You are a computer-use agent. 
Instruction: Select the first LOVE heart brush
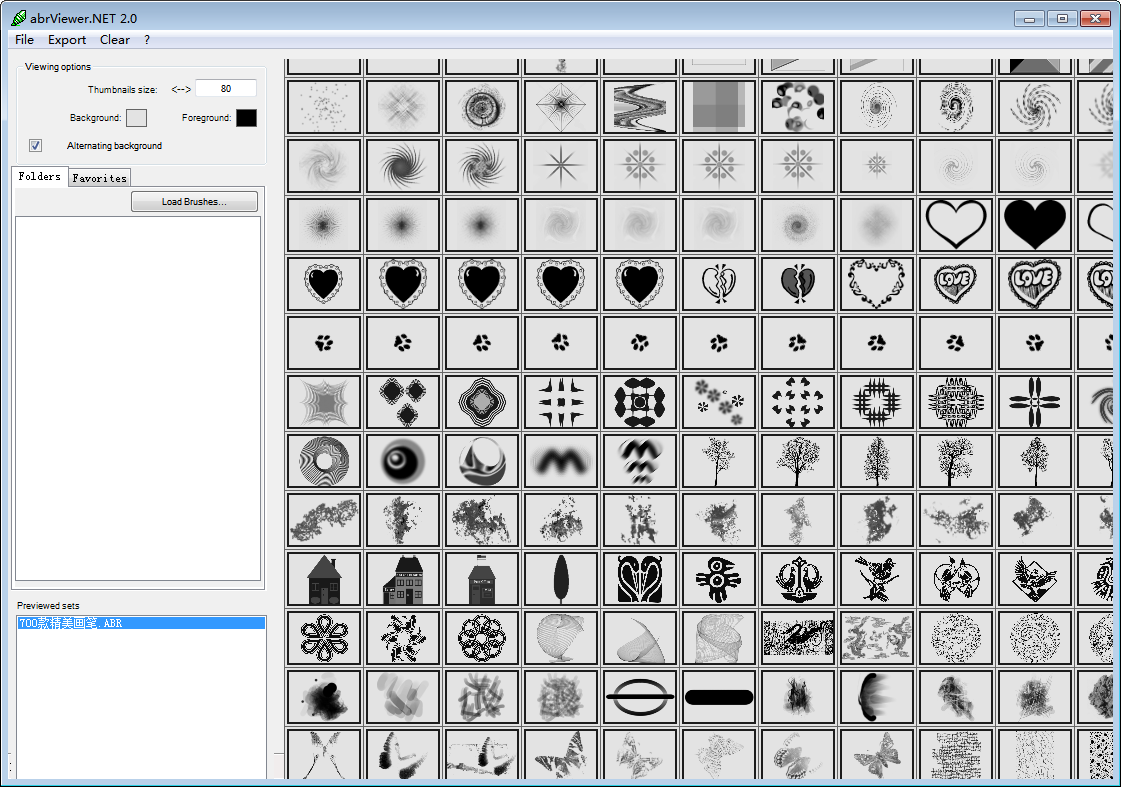[956, 284]
